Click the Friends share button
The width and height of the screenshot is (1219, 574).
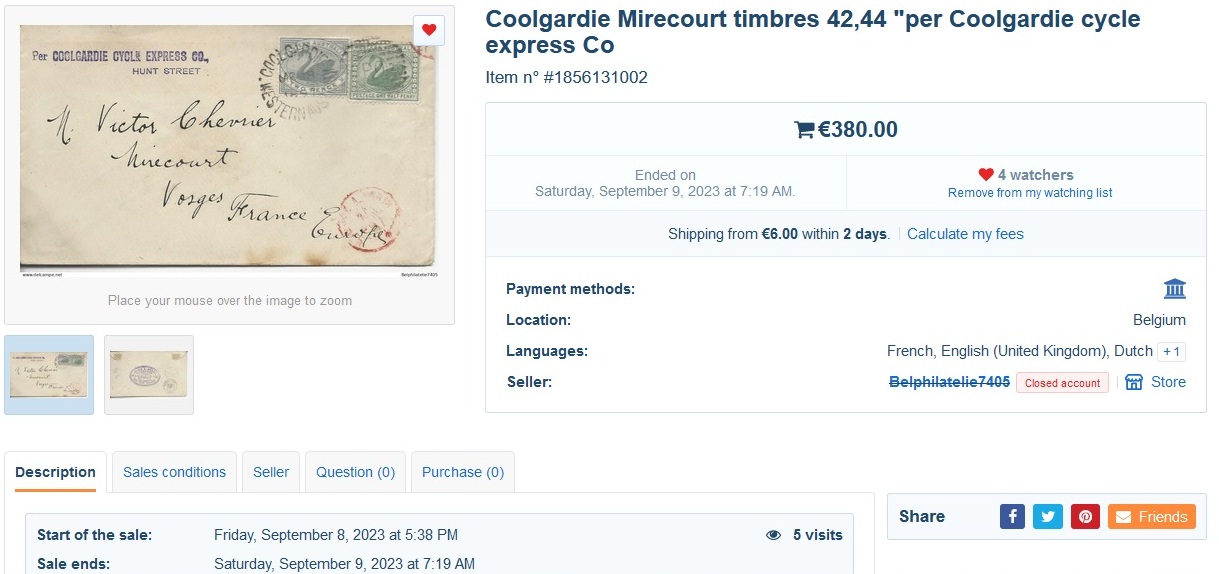click(x=1152, y=516)
